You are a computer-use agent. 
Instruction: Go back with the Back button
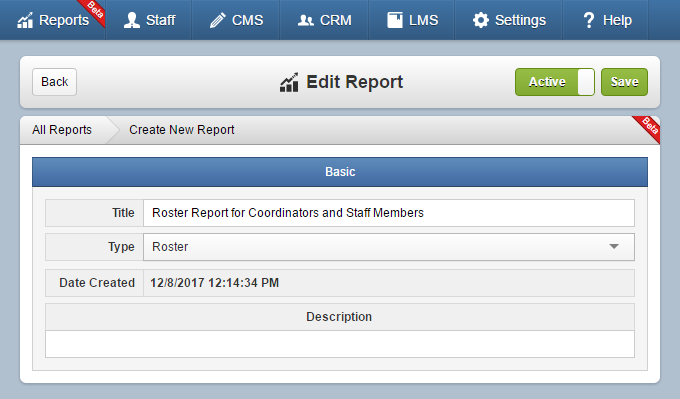coord(55,82)
